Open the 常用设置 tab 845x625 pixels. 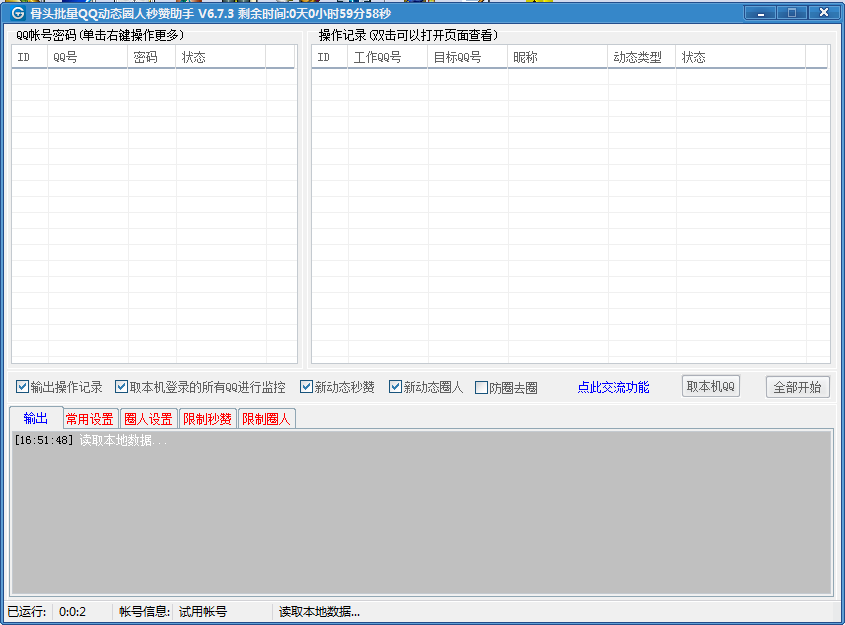click(x=89, y=419)
